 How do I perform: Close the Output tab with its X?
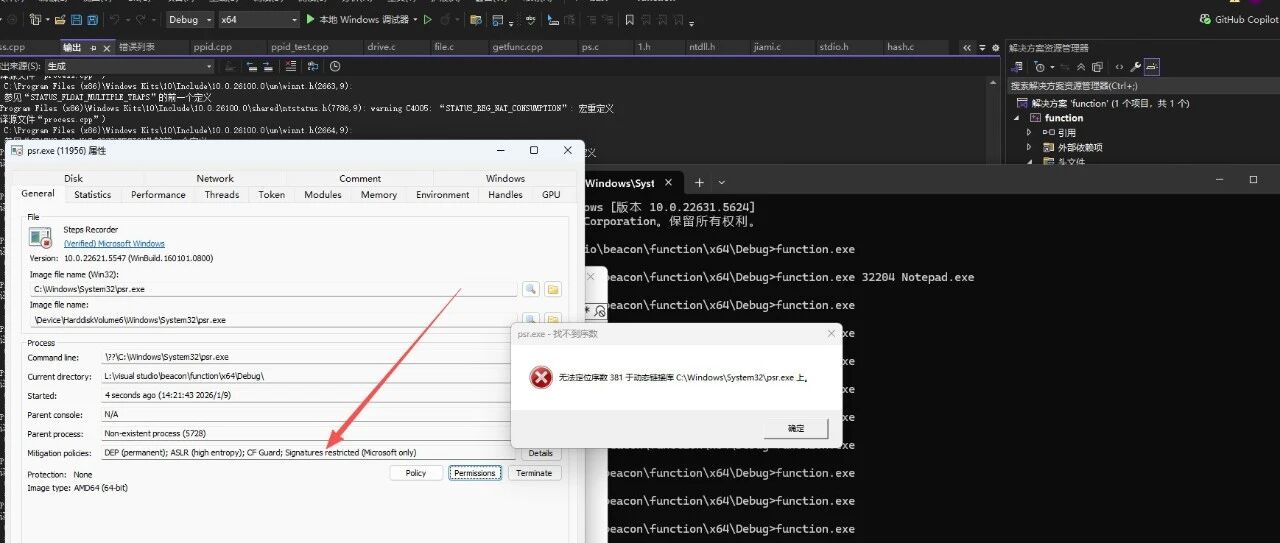(107, 47)
